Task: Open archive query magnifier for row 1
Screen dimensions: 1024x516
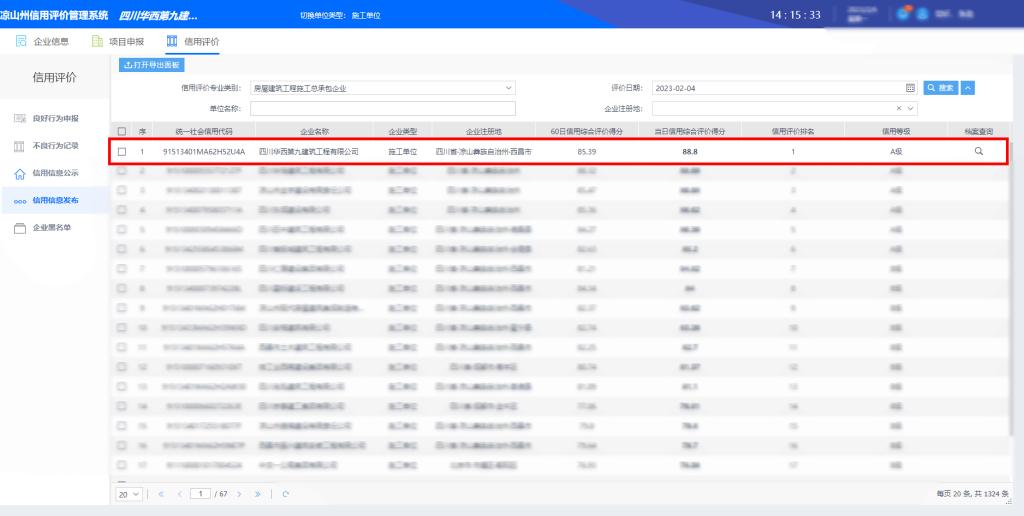Action: point(978,151)
